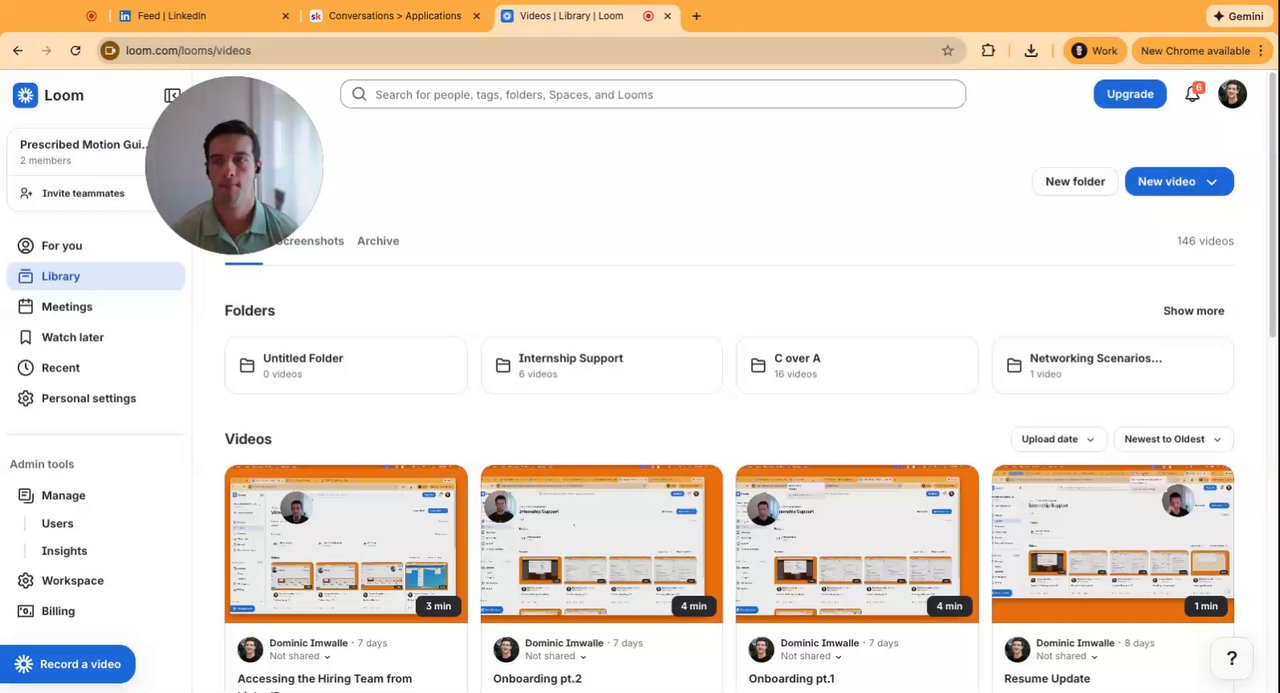Click the Invite teammates link
1280x693 pixels.
coord(83,193)
